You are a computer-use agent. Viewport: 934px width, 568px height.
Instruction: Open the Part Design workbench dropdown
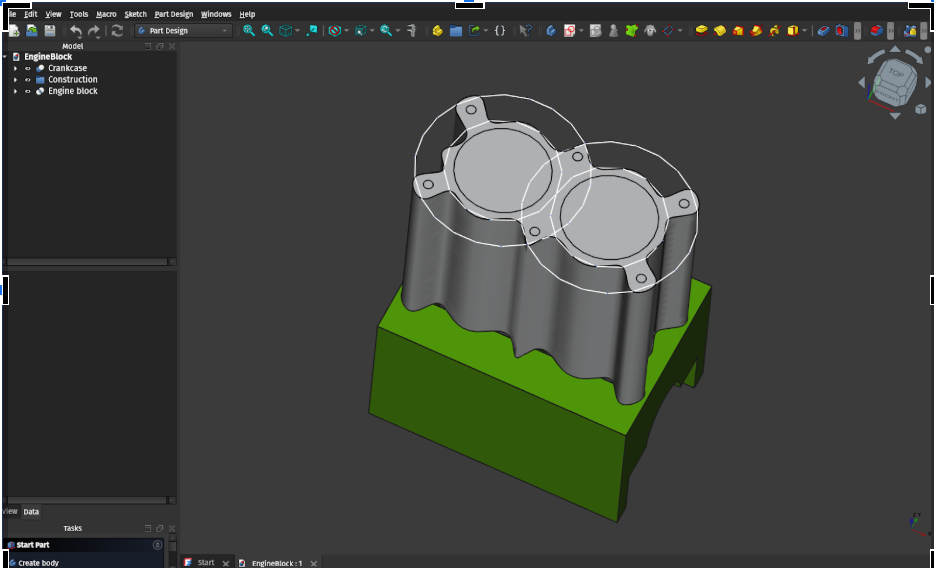(x=183, y=31)
